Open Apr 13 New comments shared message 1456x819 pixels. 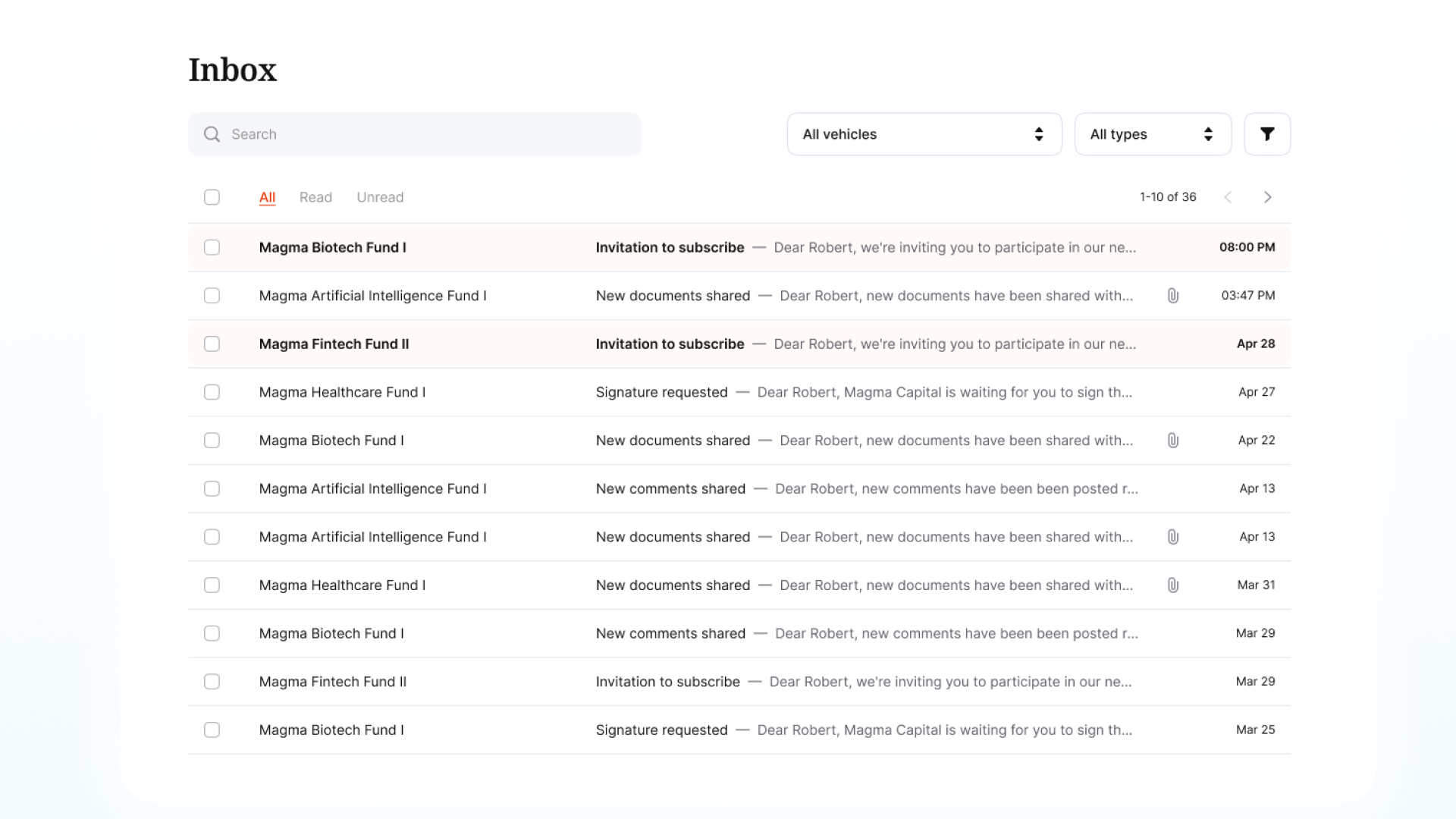[739, 488]
